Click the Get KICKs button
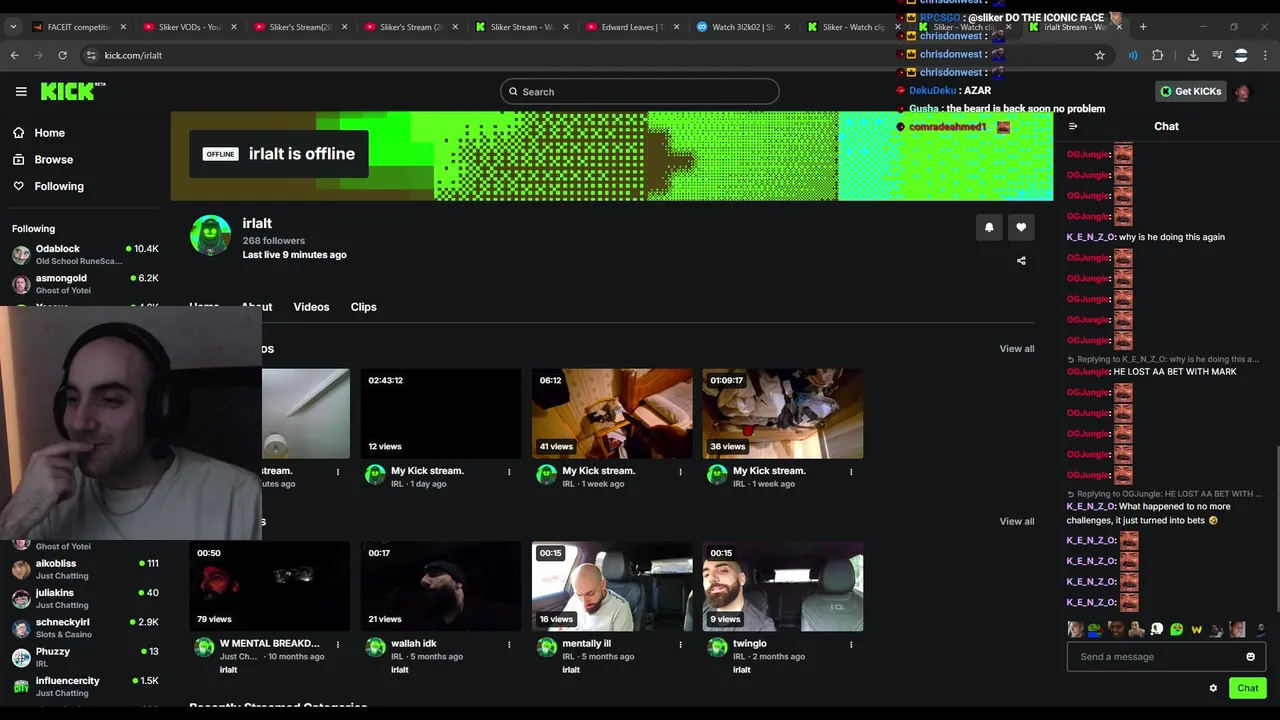 (1190, 91)
